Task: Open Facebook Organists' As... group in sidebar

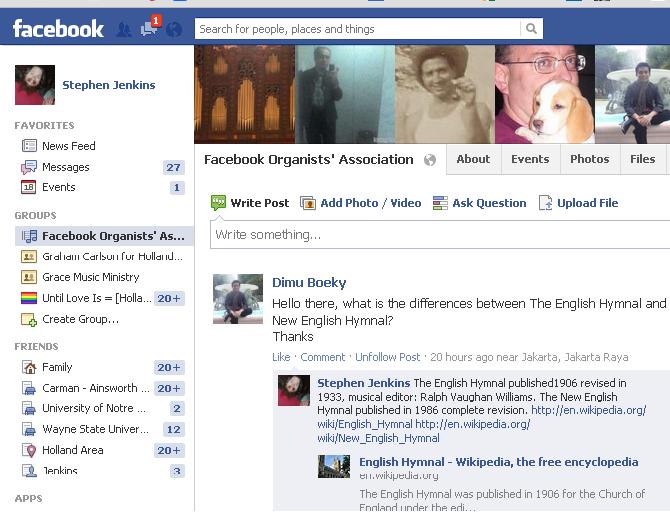Action: coord(104,236)
